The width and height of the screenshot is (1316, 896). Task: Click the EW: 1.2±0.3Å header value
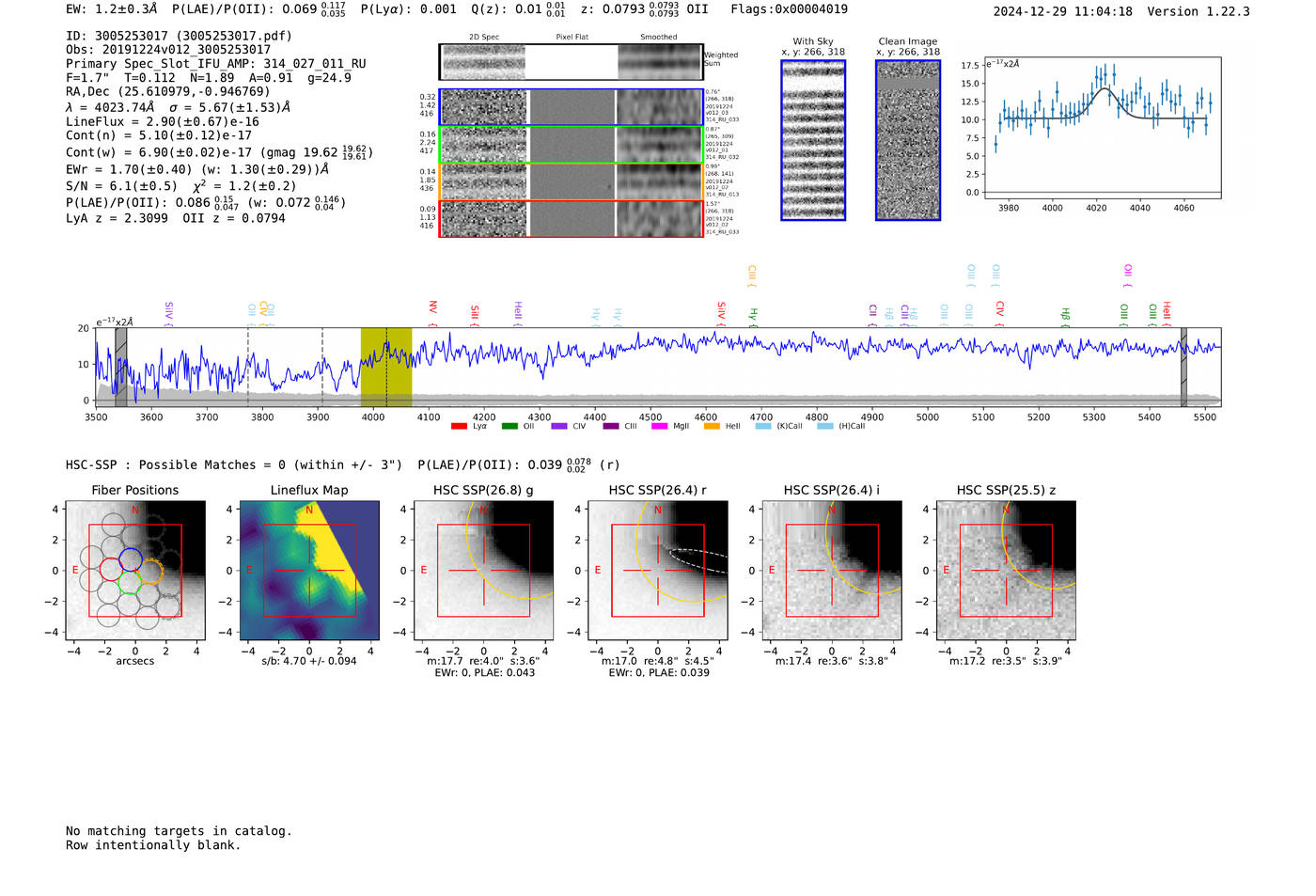(x=112, y=9)
